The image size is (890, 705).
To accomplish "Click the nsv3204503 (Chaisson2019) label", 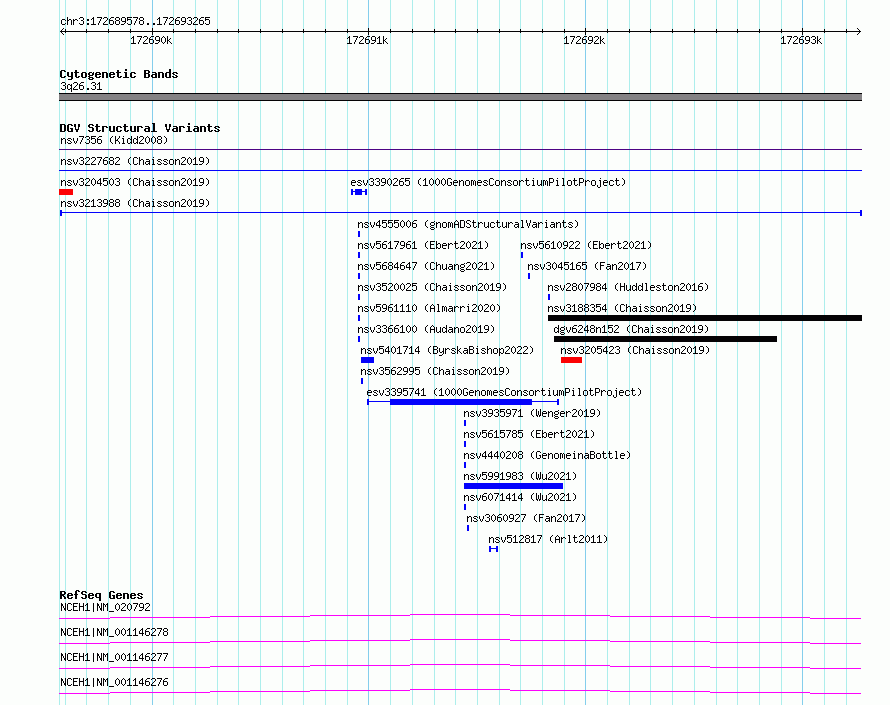I will [x=135, y=182].
